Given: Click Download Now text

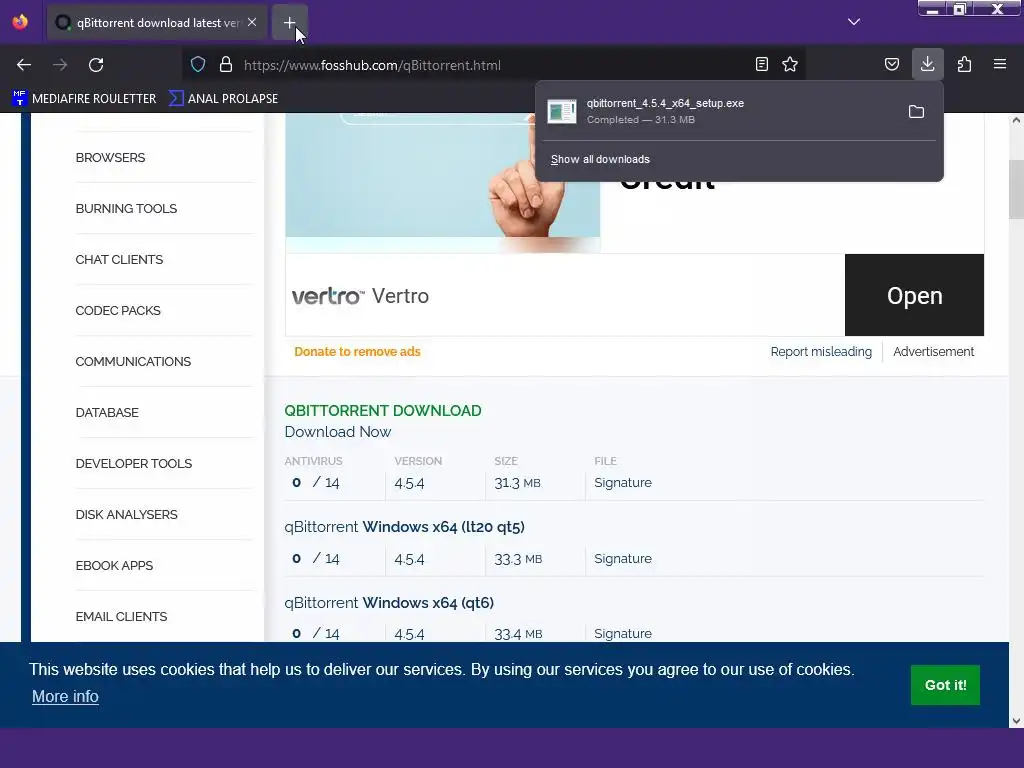Looking at the screenshot, I should tap(338, 432).
